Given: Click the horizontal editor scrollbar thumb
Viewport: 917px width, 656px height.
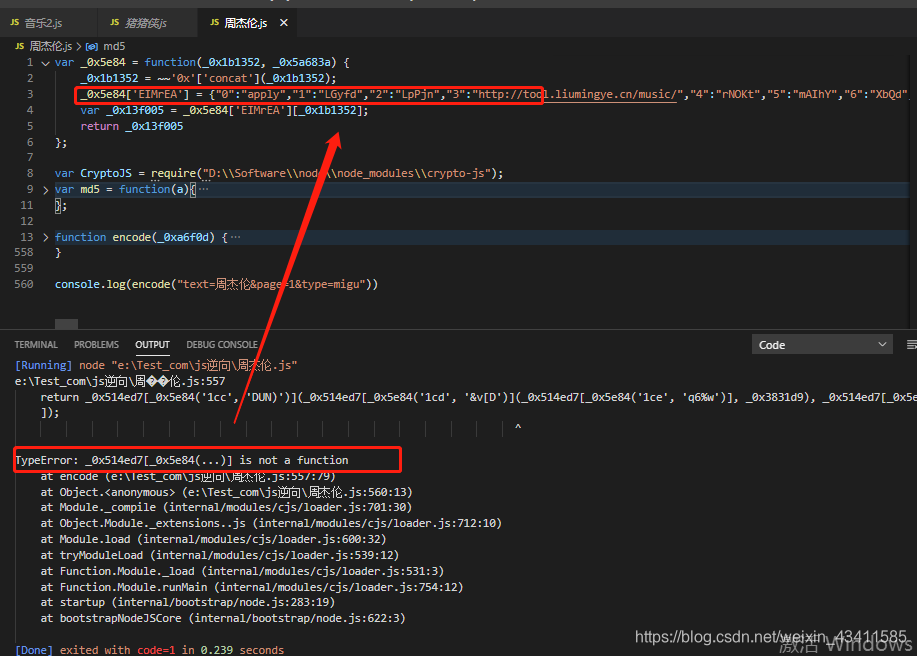Looking at the screenshot, I should (x=66, y=324).
